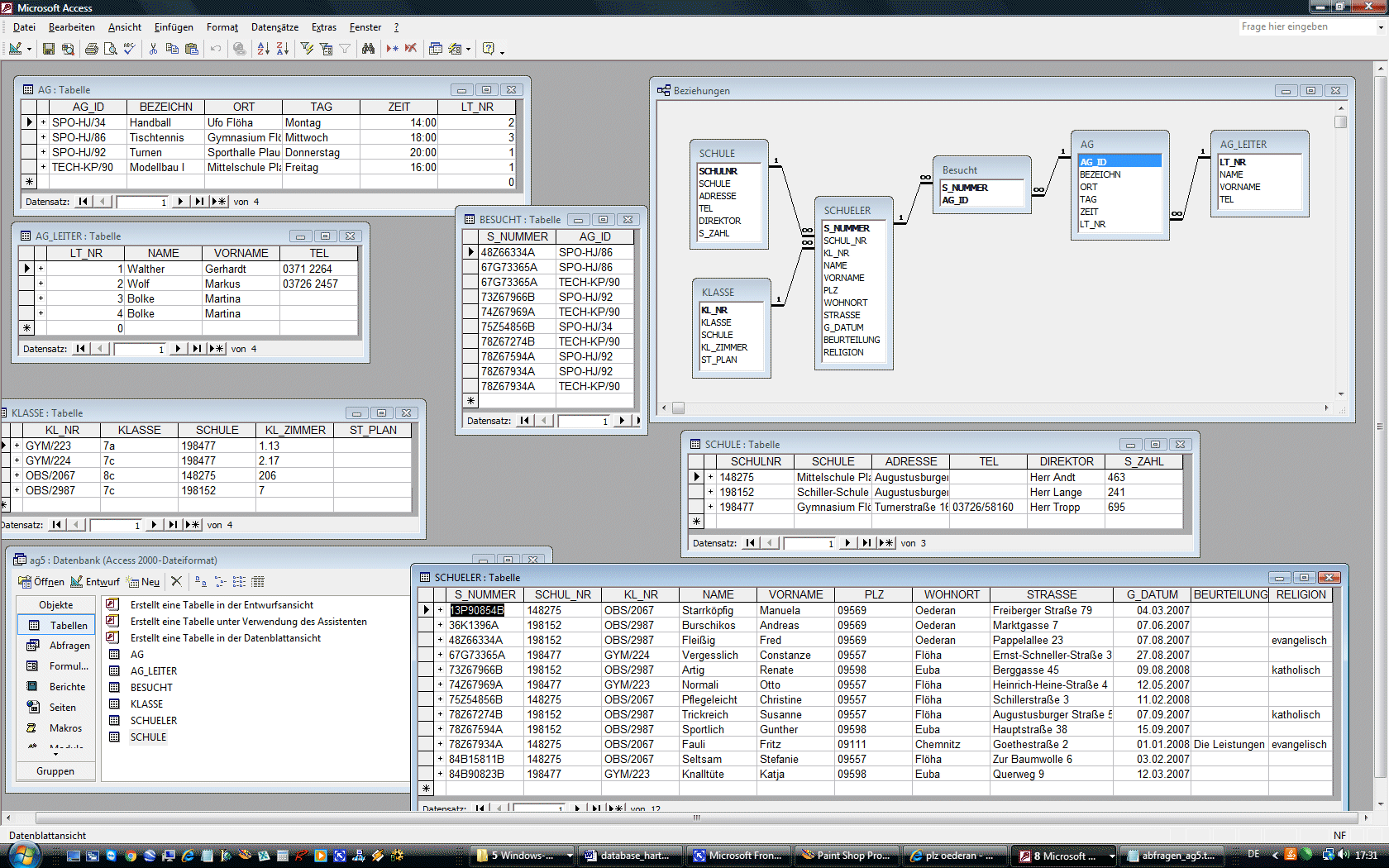Open the View icon dropdown arrow

(x=29, y=49)
